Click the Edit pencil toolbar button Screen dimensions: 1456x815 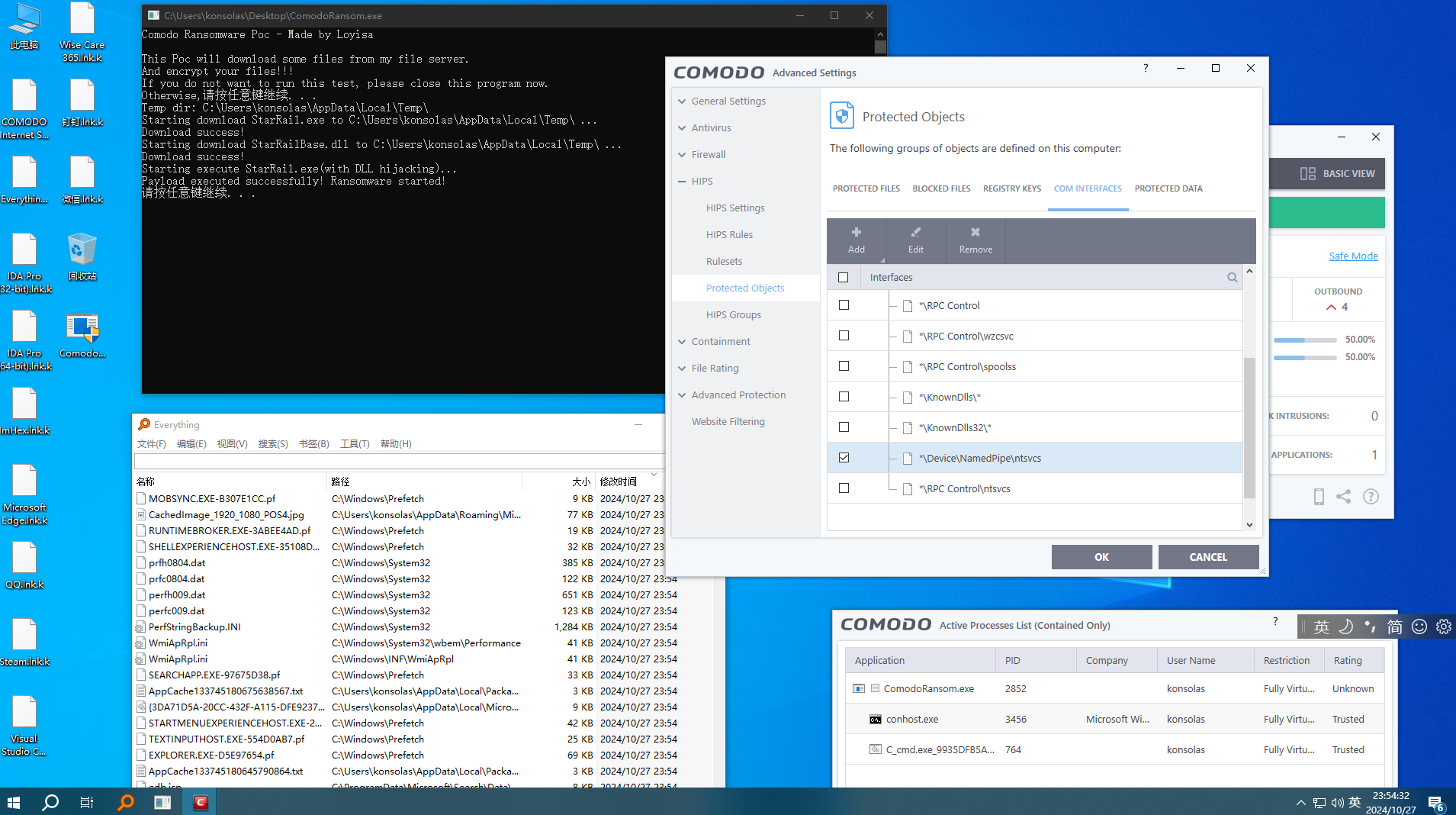click(x=916, y=240)
